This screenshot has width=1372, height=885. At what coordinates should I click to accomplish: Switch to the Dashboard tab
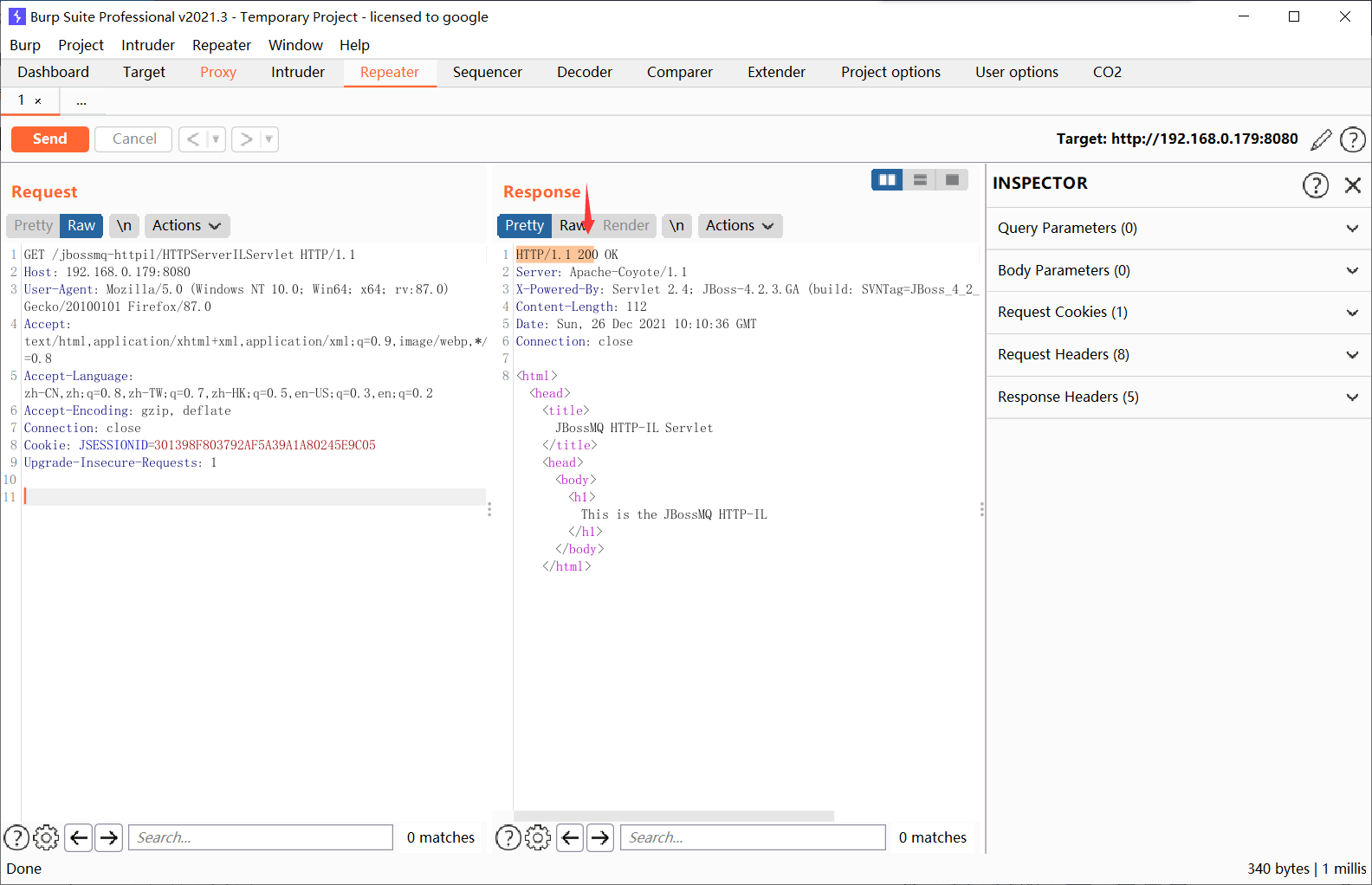coord(53,72)
